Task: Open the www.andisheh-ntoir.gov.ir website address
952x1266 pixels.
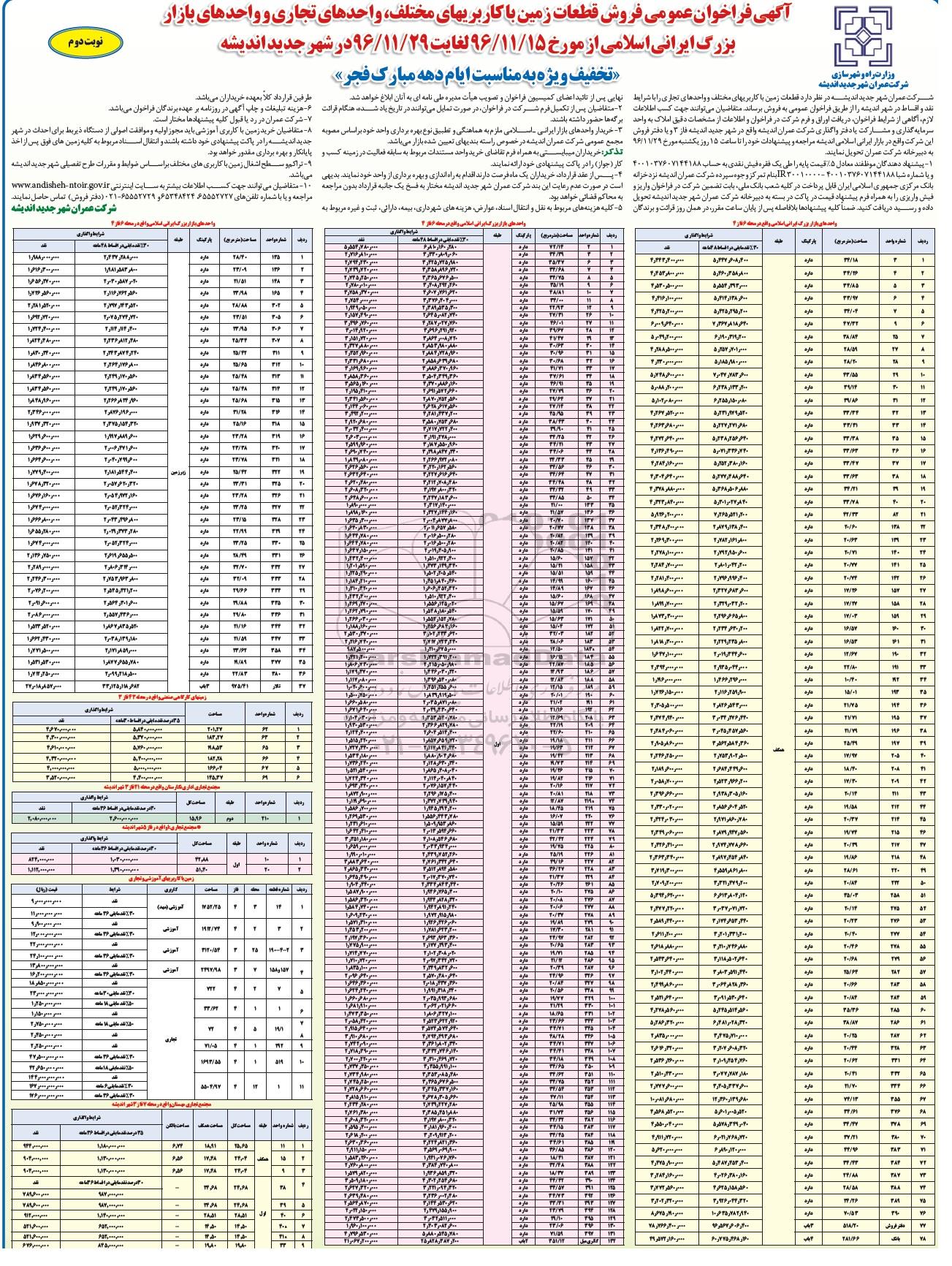Action: (61, 186)
